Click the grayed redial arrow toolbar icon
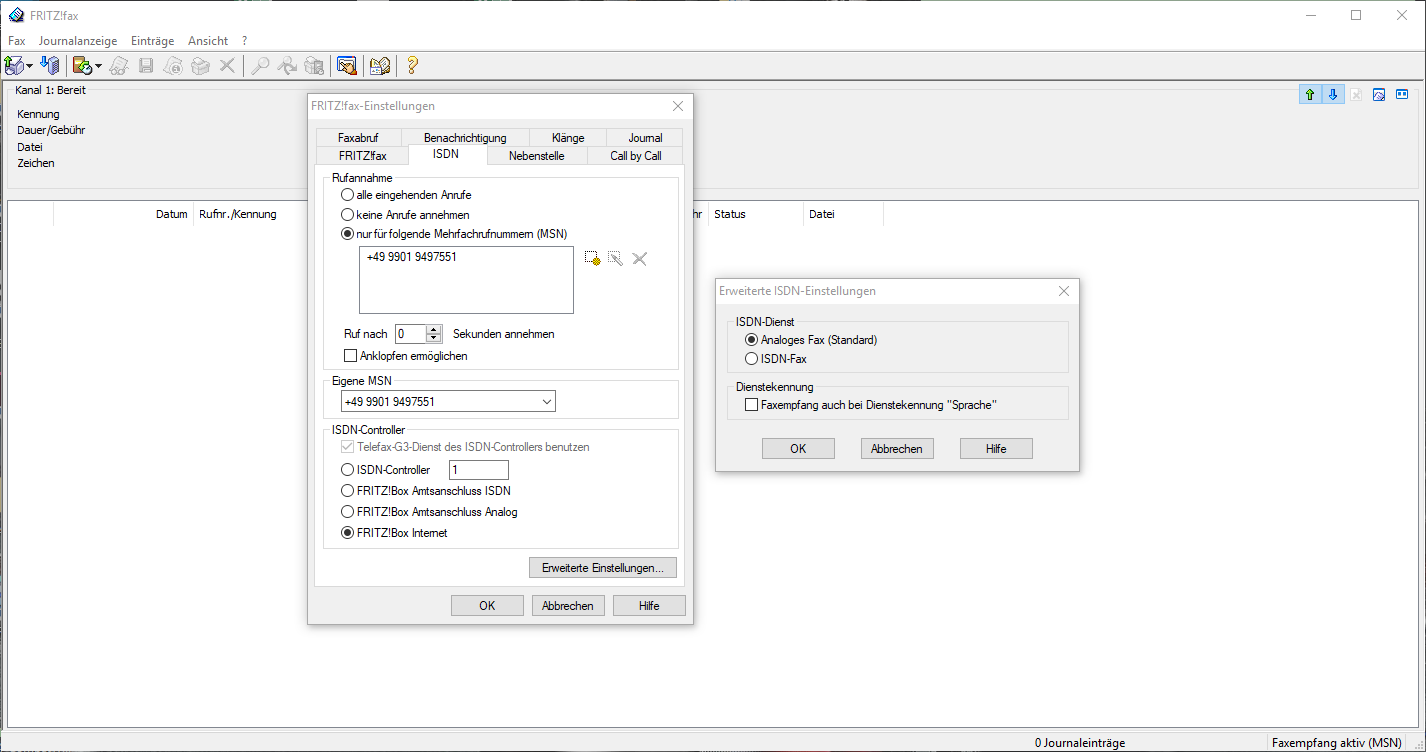Image resolution: width=1426 pixels, height=752 pixels. [x=287, y=66]
